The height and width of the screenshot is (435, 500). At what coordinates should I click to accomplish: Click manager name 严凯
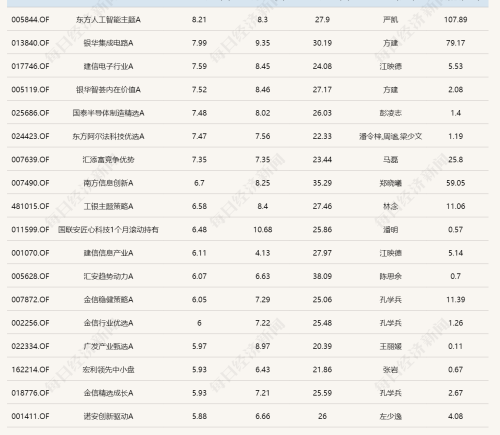click(x=390, y=20)
